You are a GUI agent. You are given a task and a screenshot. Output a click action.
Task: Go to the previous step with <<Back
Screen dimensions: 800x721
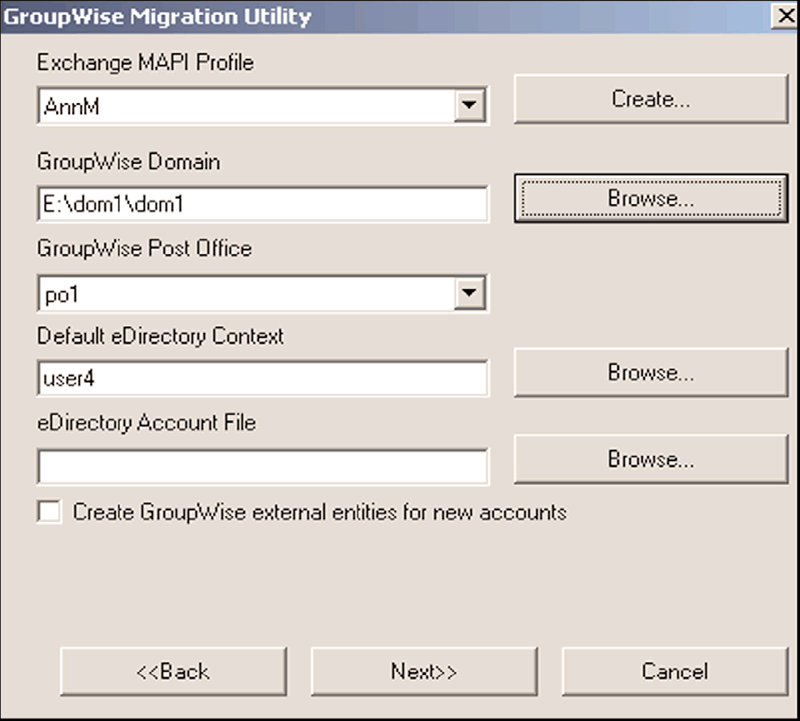coord(173,672)
